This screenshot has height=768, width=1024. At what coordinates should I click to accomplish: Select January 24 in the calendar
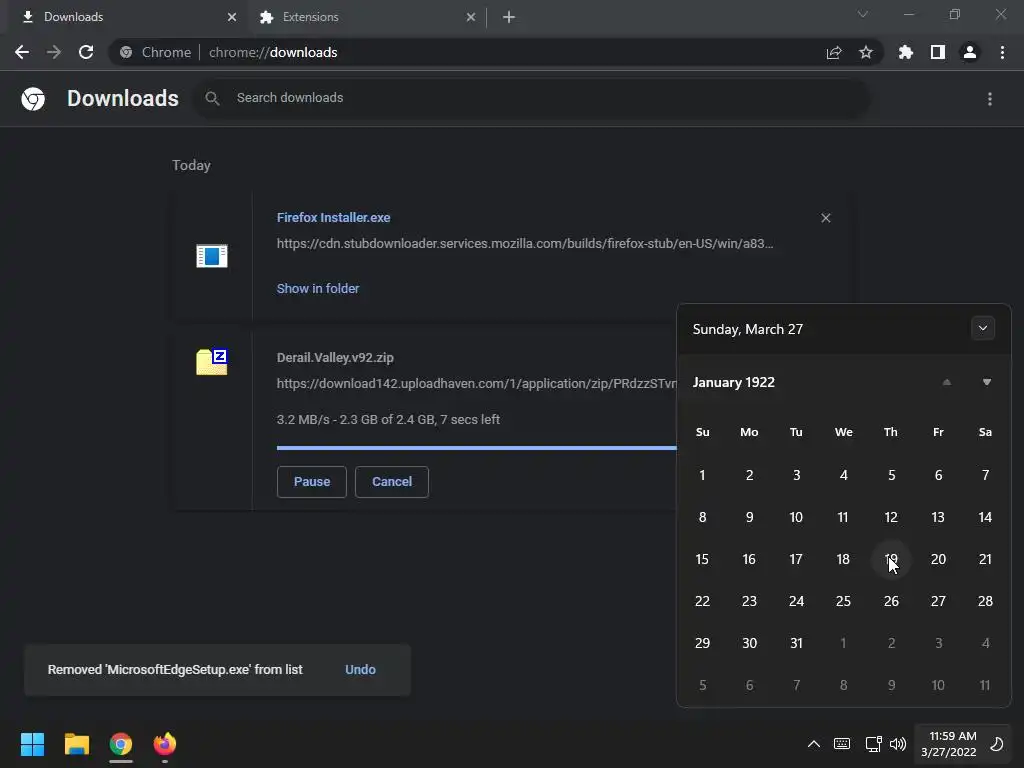coord(796,601)
